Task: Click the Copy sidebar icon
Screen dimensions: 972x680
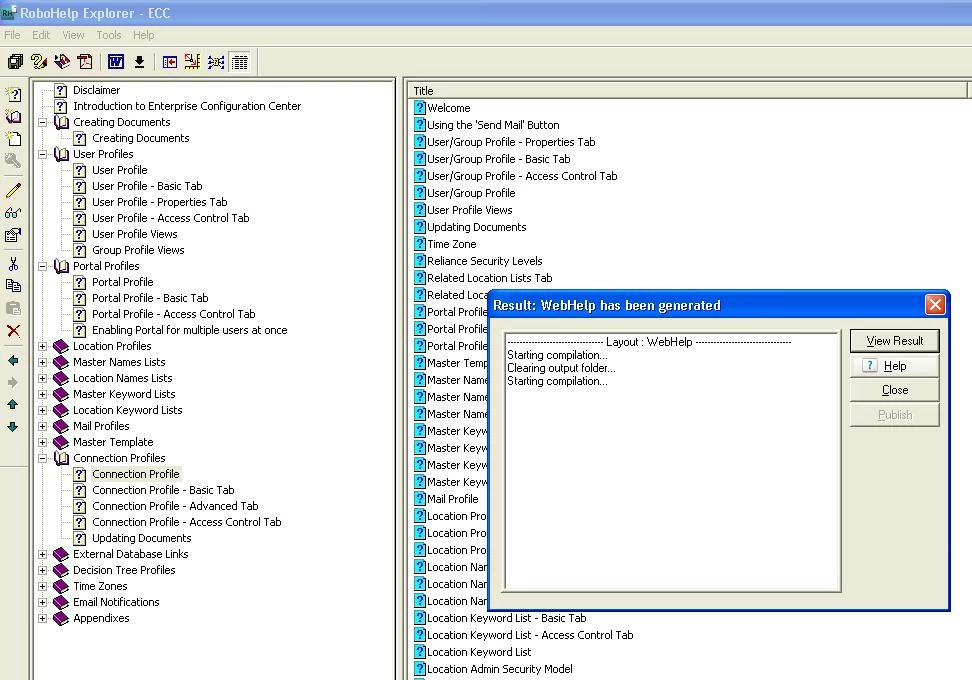Action: (13, 286)
